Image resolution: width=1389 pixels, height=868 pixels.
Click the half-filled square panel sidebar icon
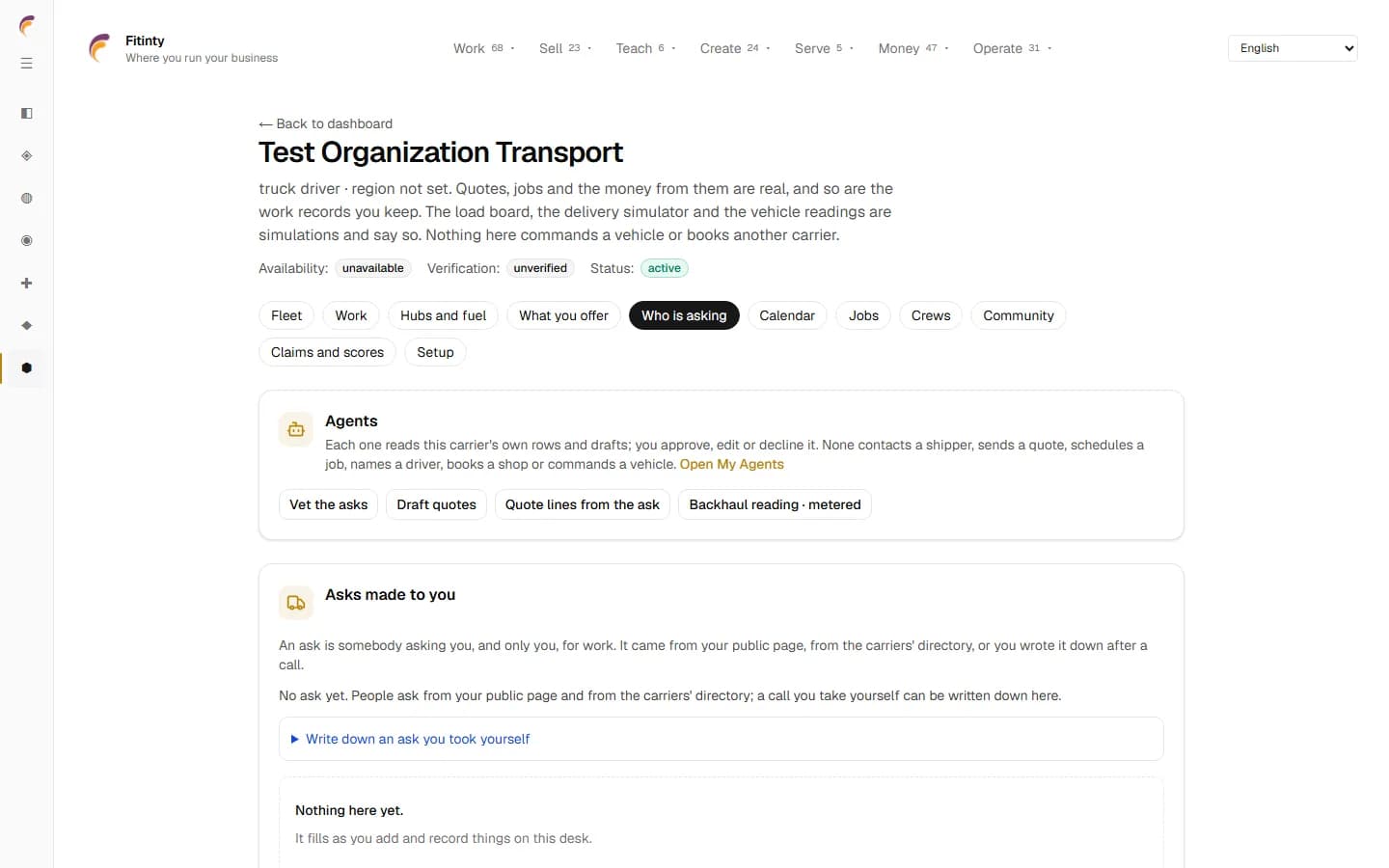[27, 114]
